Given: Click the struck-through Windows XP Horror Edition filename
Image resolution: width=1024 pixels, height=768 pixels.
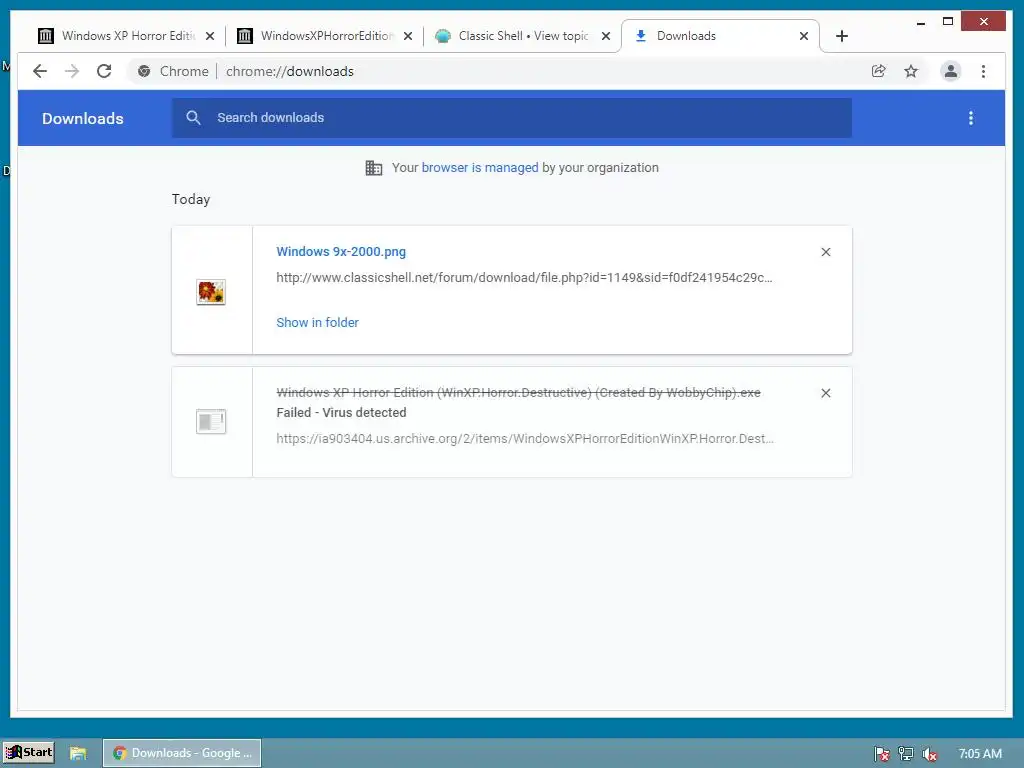Looking at the screenshot, I should tap(519, 392).
